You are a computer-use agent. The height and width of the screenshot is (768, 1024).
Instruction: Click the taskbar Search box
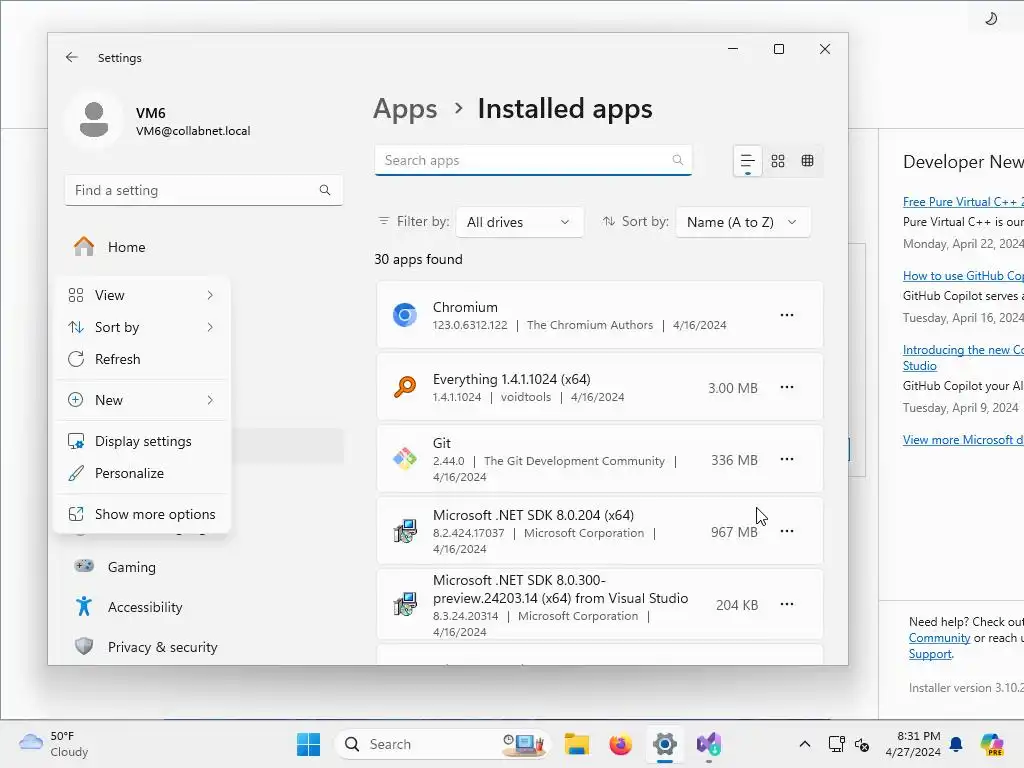[x=442, y=744]
